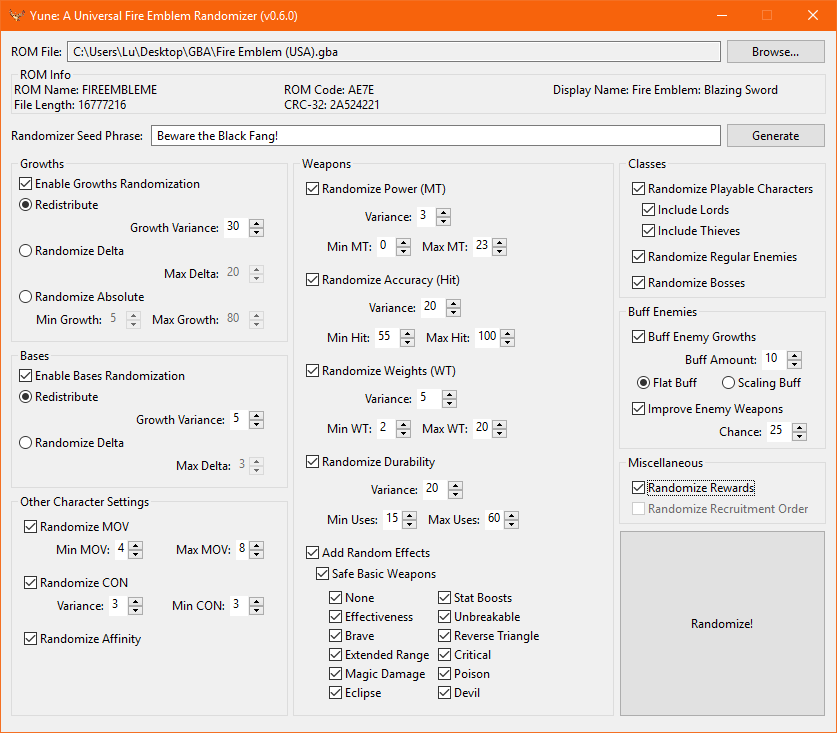The height and width of the screenshot is (733, 837).
Task: Toggle Randomize Durability checkbox
Action: tap(312, 462)
